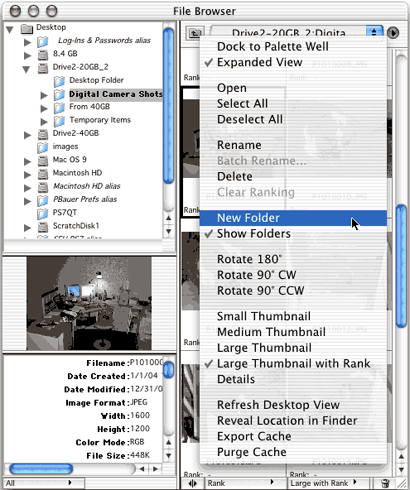Choose Delete in the menu
Screen dimensions: 410x490
click(x=293, y=176)
